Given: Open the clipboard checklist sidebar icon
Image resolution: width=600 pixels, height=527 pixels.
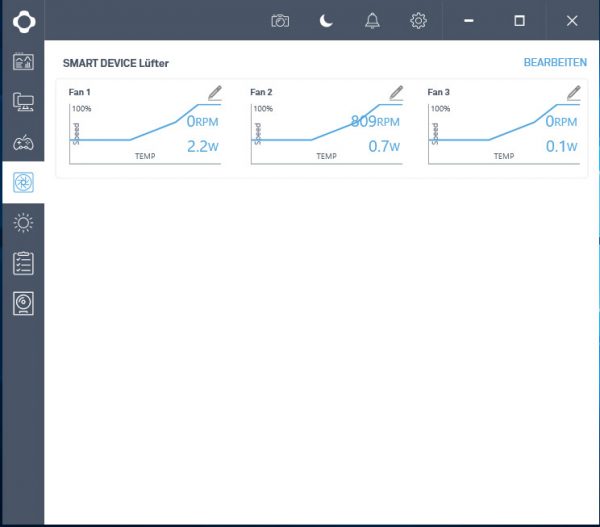Looking at the screenshot, I should [23, 263].
